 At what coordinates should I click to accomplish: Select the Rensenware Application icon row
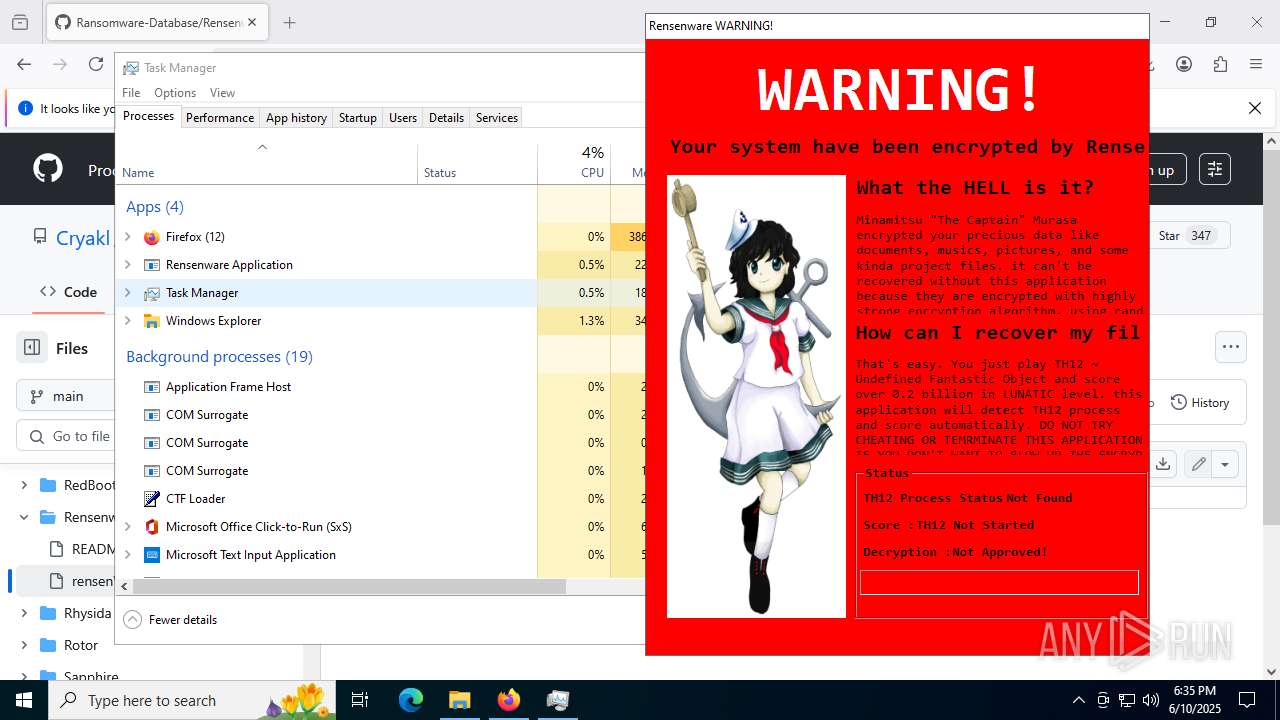click(x=152, y=265)
